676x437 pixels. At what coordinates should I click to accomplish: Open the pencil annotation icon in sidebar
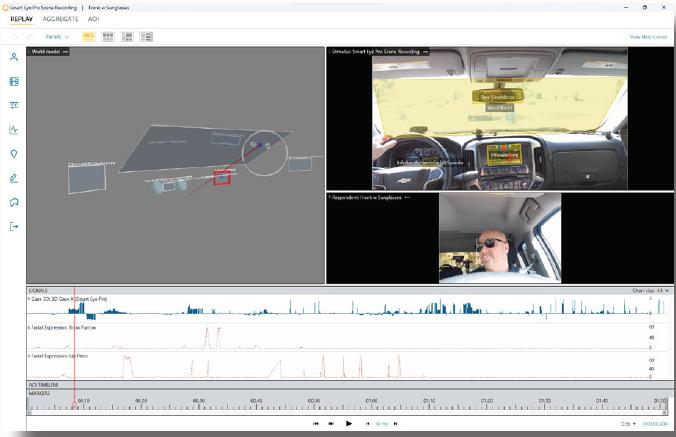click(14, 178)
